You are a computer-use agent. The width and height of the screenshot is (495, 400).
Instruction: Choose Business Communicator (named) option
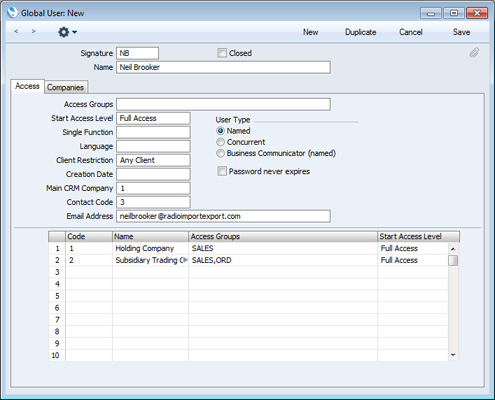tap(220, 153)
